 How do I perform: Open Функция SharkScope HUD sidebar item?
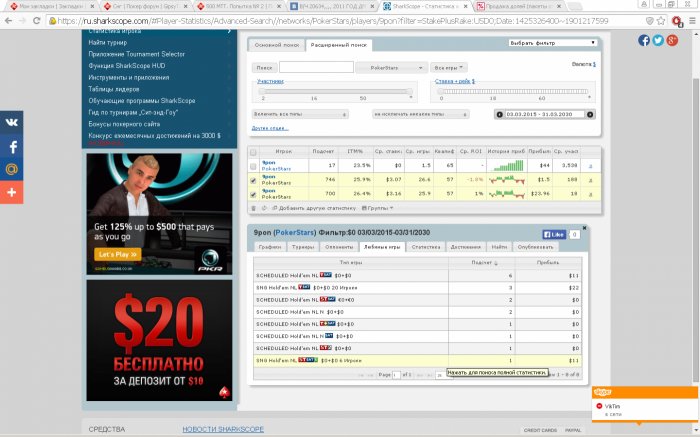coord(127,66)
